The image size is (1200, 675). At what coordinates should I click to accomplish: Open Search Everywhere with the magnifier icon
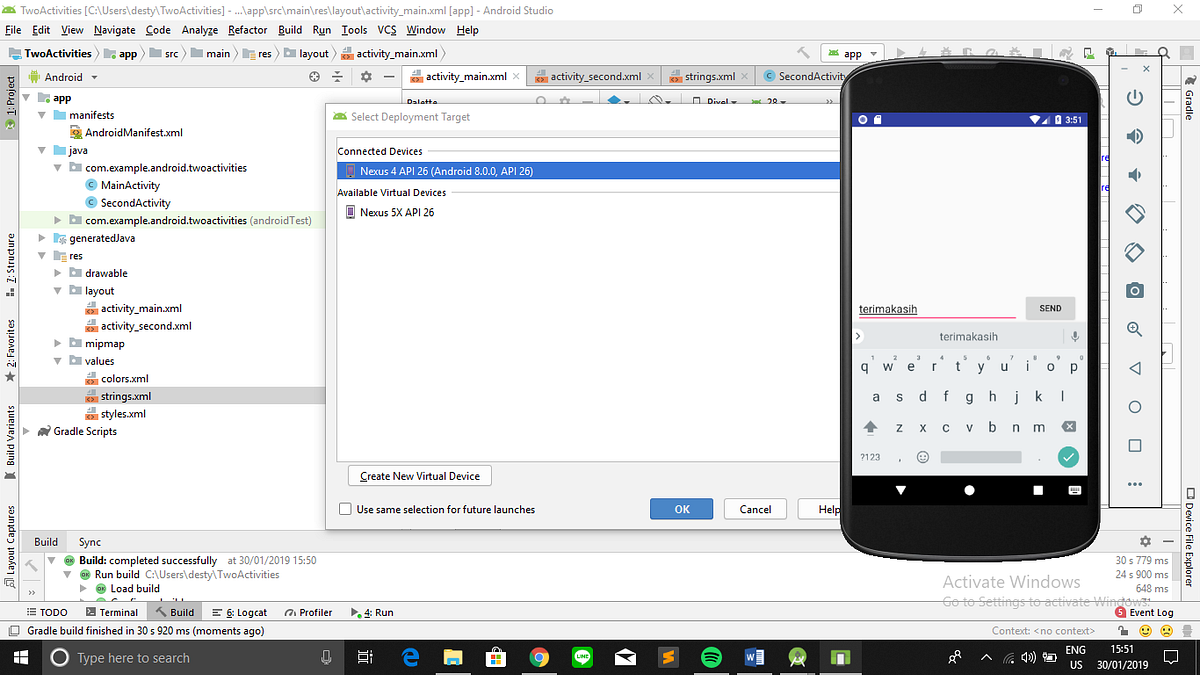(x=1162, y=52)
